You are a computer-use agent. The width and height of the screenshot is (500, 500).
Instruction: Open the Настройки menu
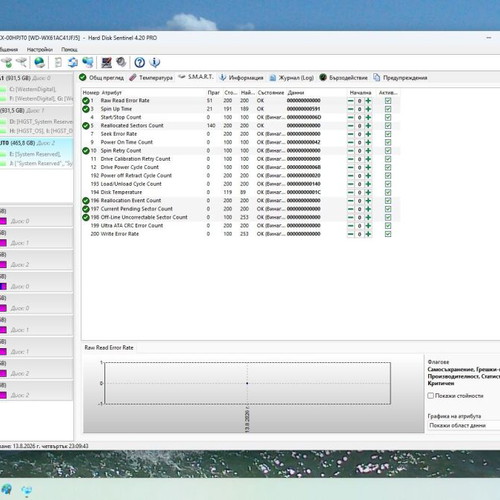click(40, 50)
